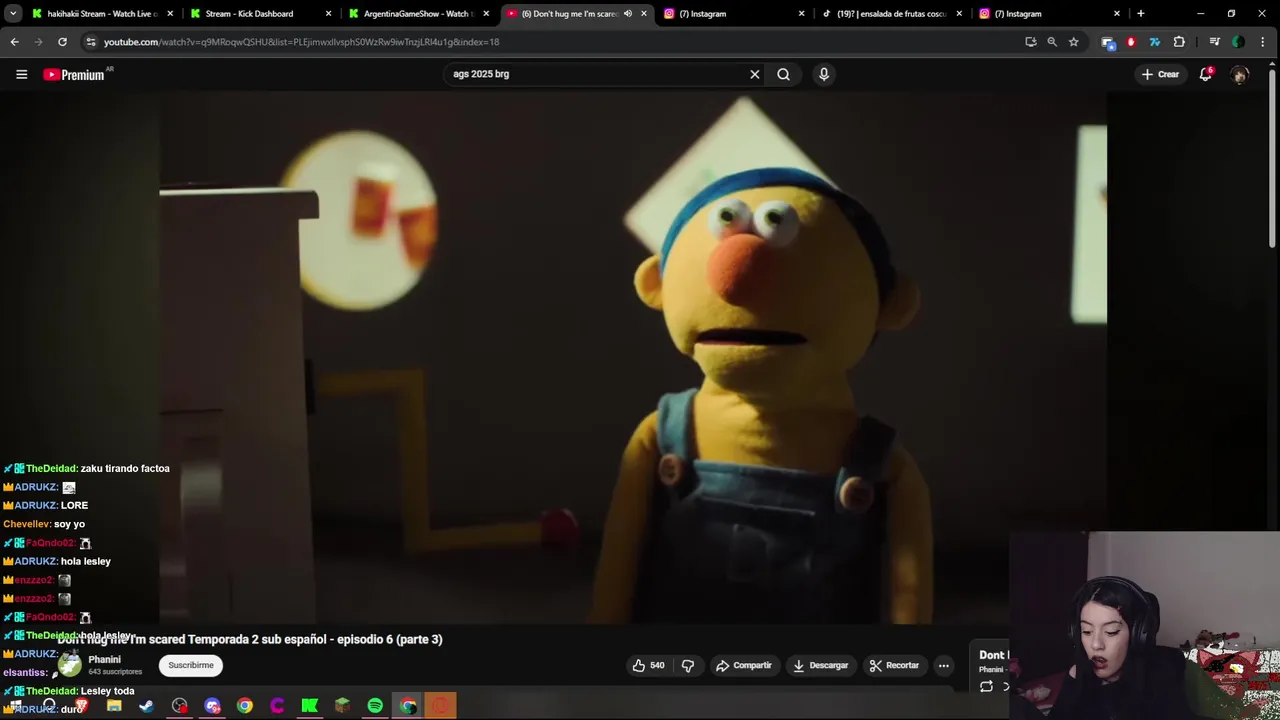Switch to ensalada de frutas tab
Image resolution: width=1280 pixels, height=720 pixels.
pyautogui.click(x=892, y=14)
